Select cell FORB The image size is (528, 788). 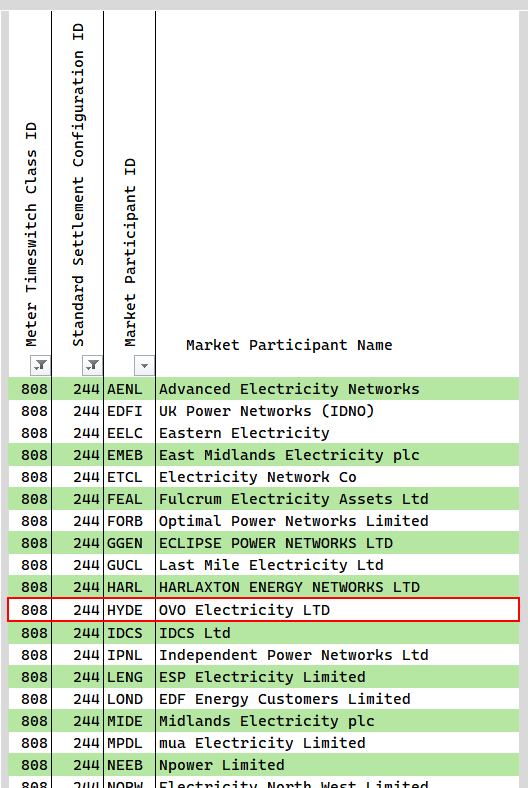[129, 521]
